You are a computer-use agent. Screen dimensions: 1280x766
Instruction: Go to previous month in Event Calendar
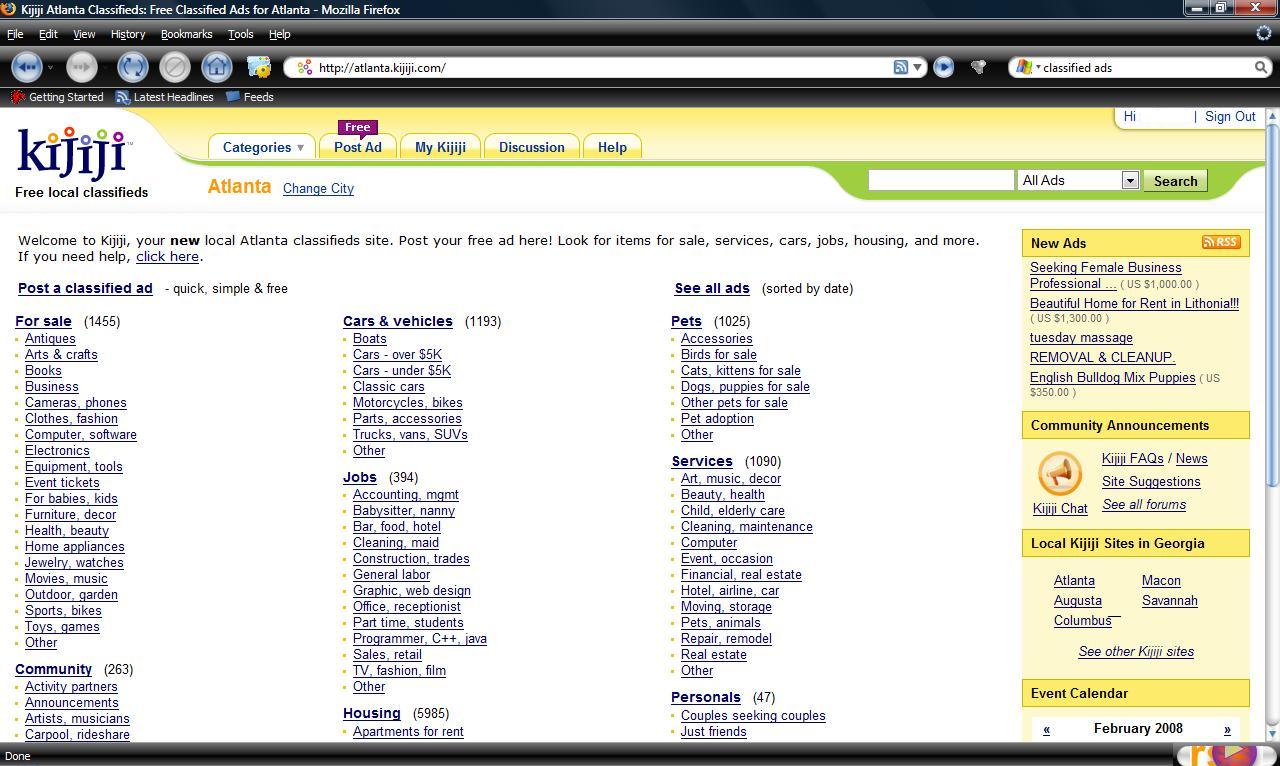click(1046, 729)
